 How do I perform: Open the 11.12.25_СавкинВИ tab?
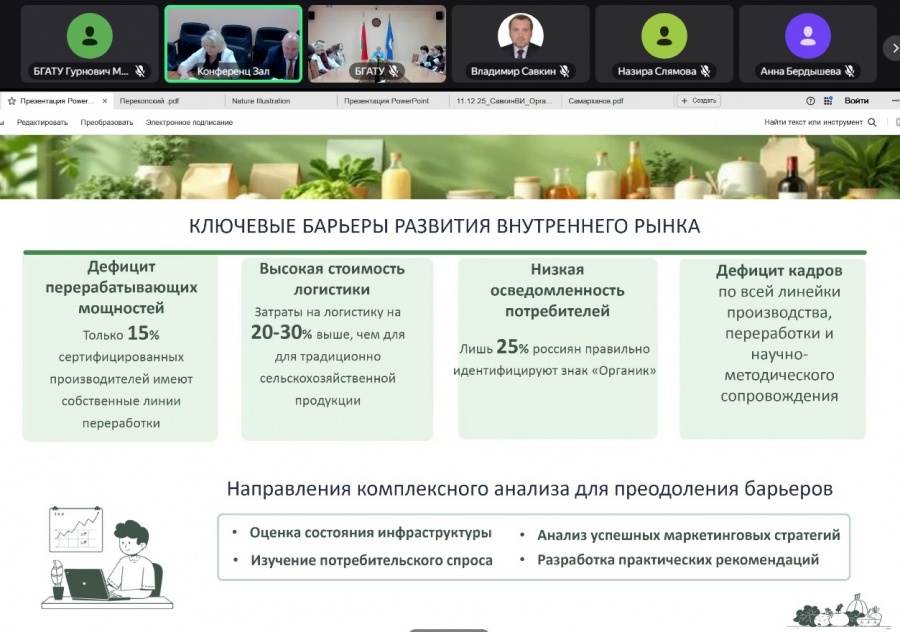point(503,101)
